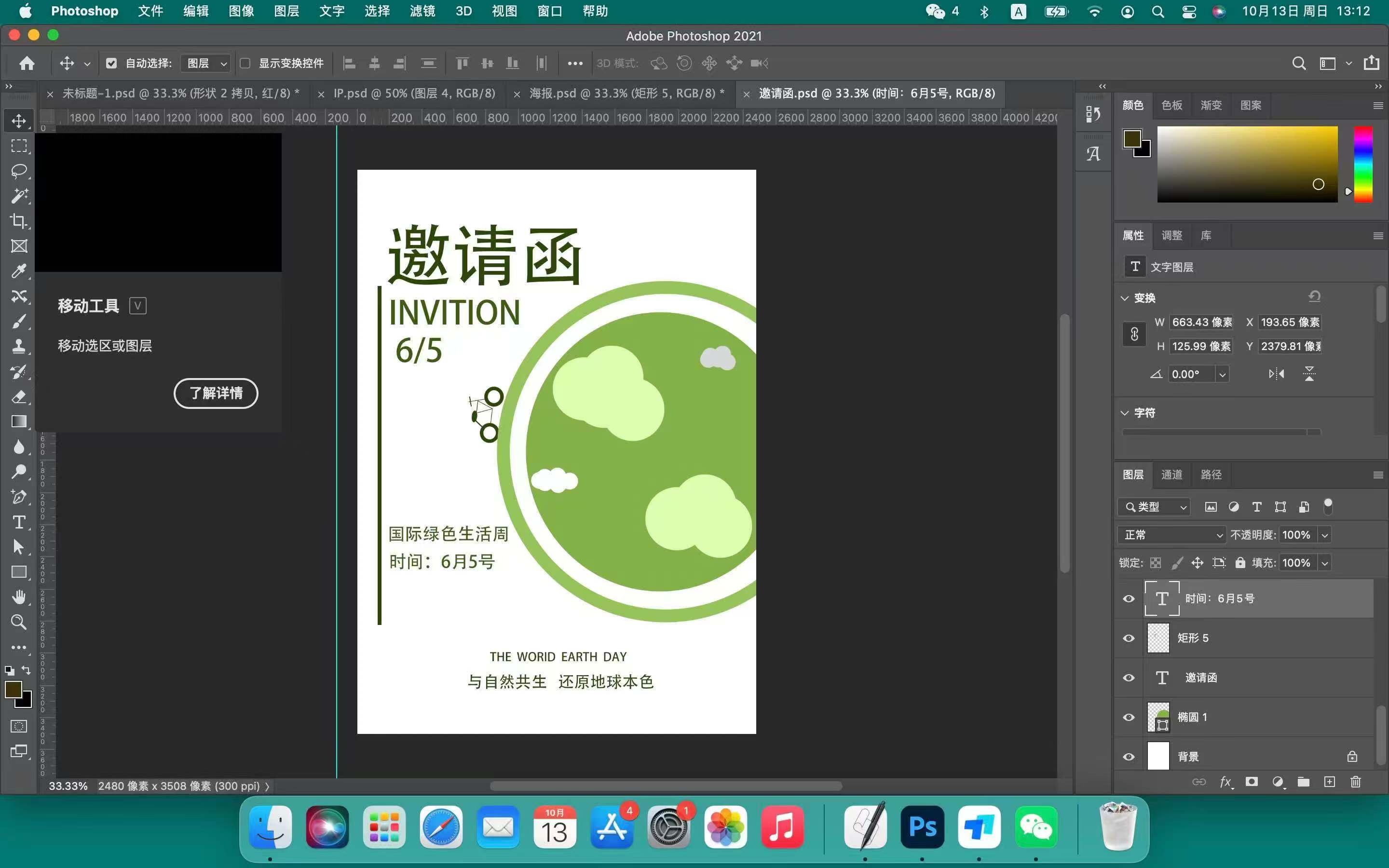The width and height of the screenshot is (1389, 868).
Task: Click the create new layer icon
Action: pos(1329,782)
